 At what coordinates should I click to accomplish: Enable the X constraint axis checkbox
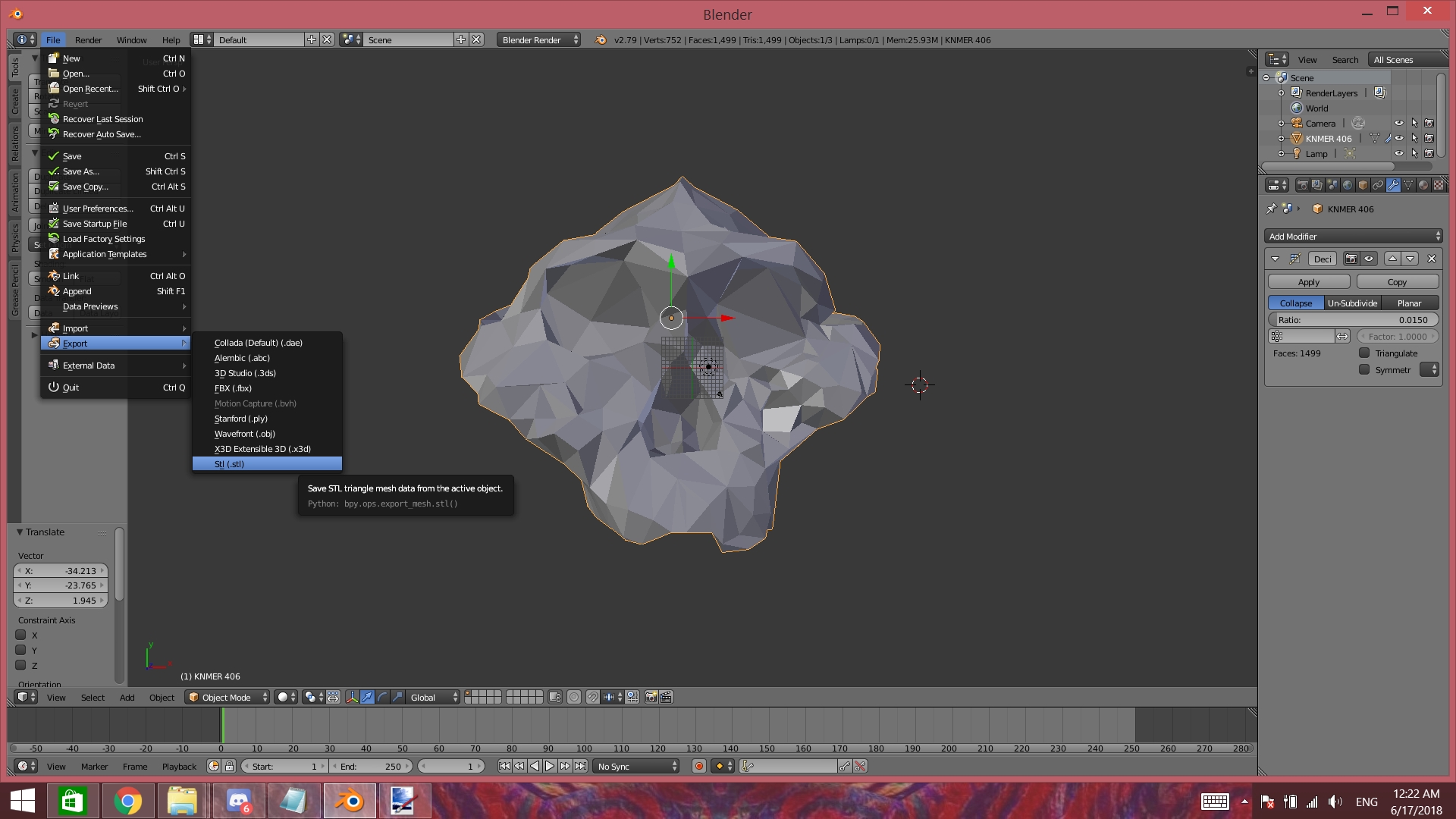click(x=21, y=635)
